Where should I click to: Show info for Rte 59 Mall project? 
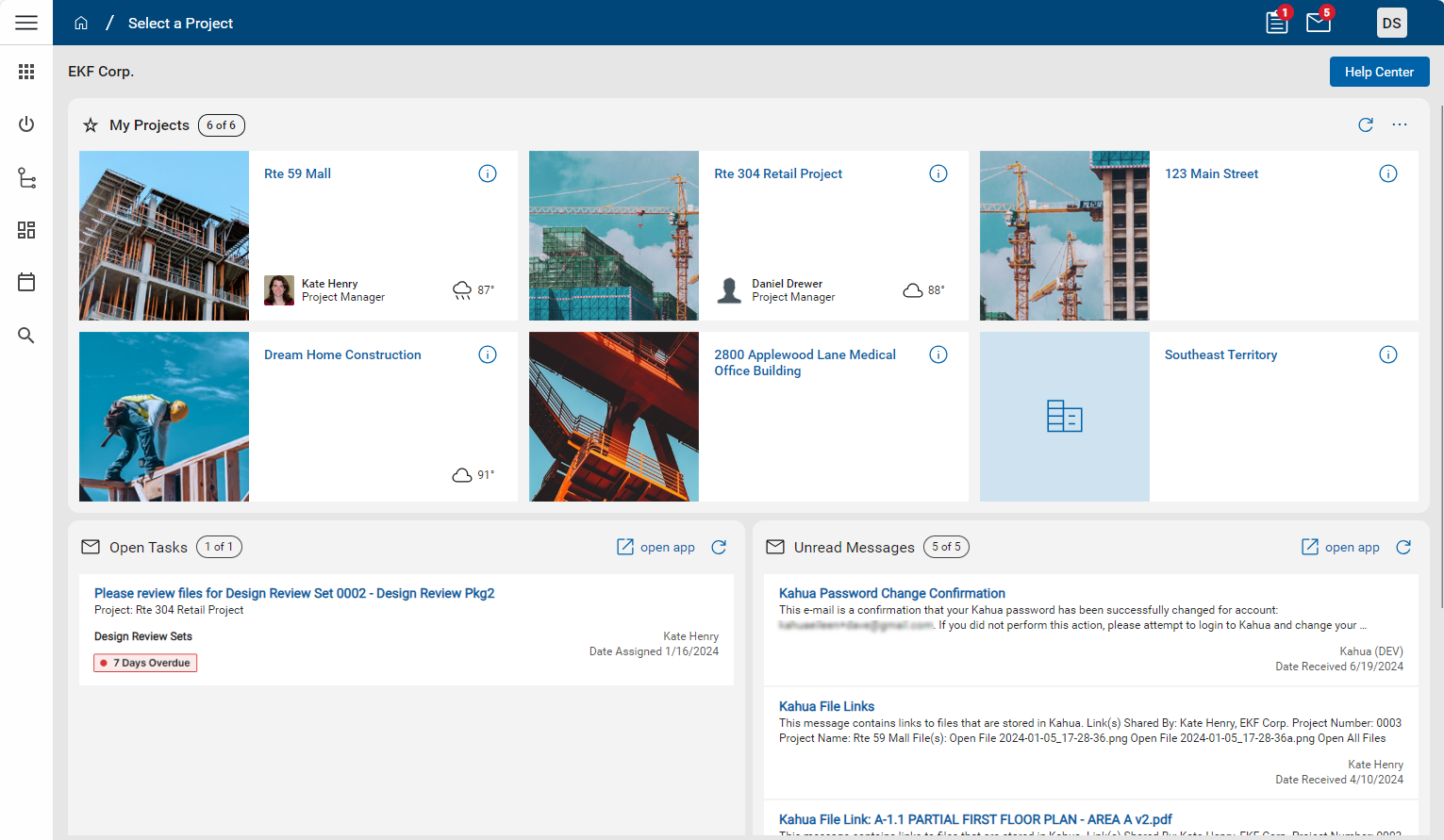pyautogui.click(x=488, y=173)
